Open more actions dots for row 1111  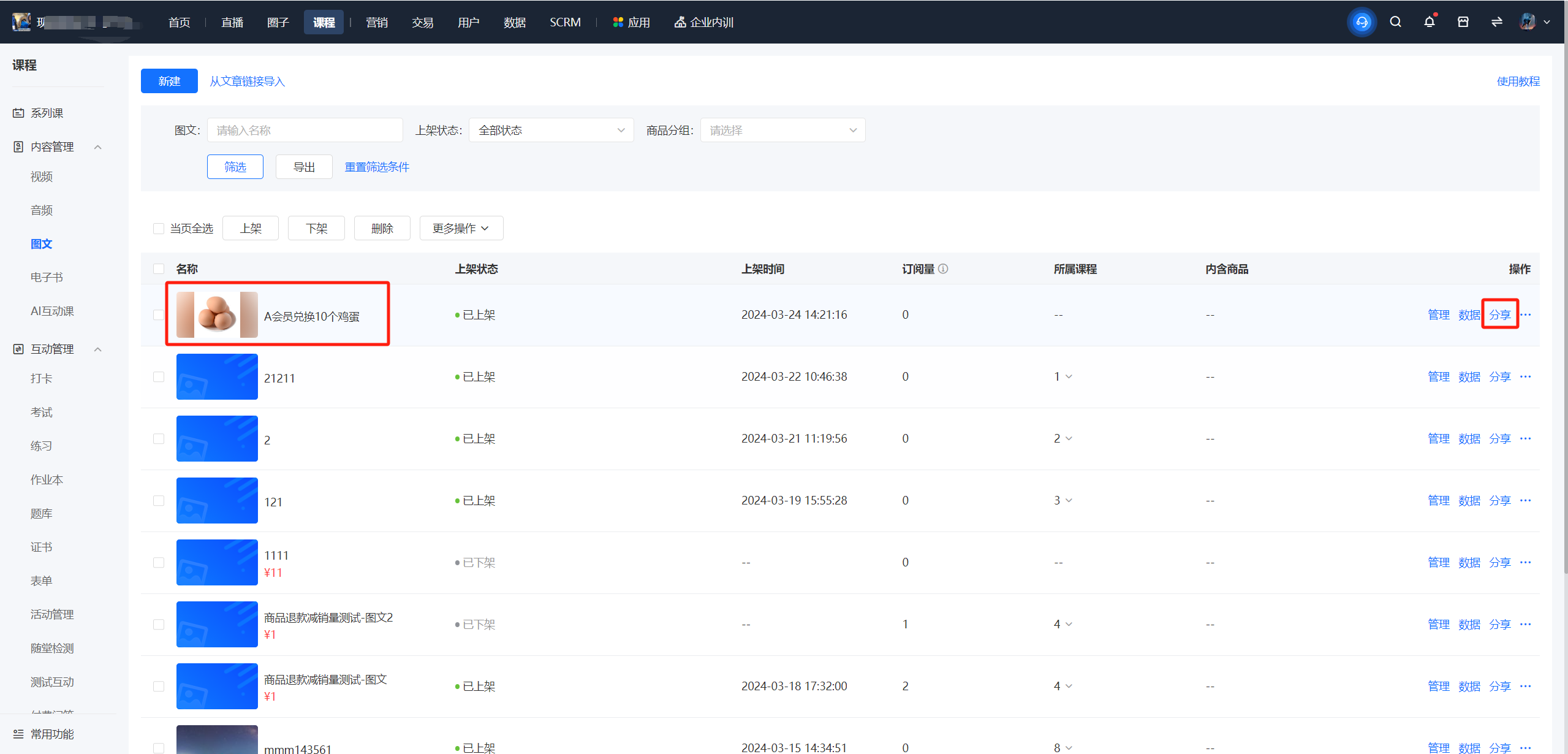coord(1526,562)
